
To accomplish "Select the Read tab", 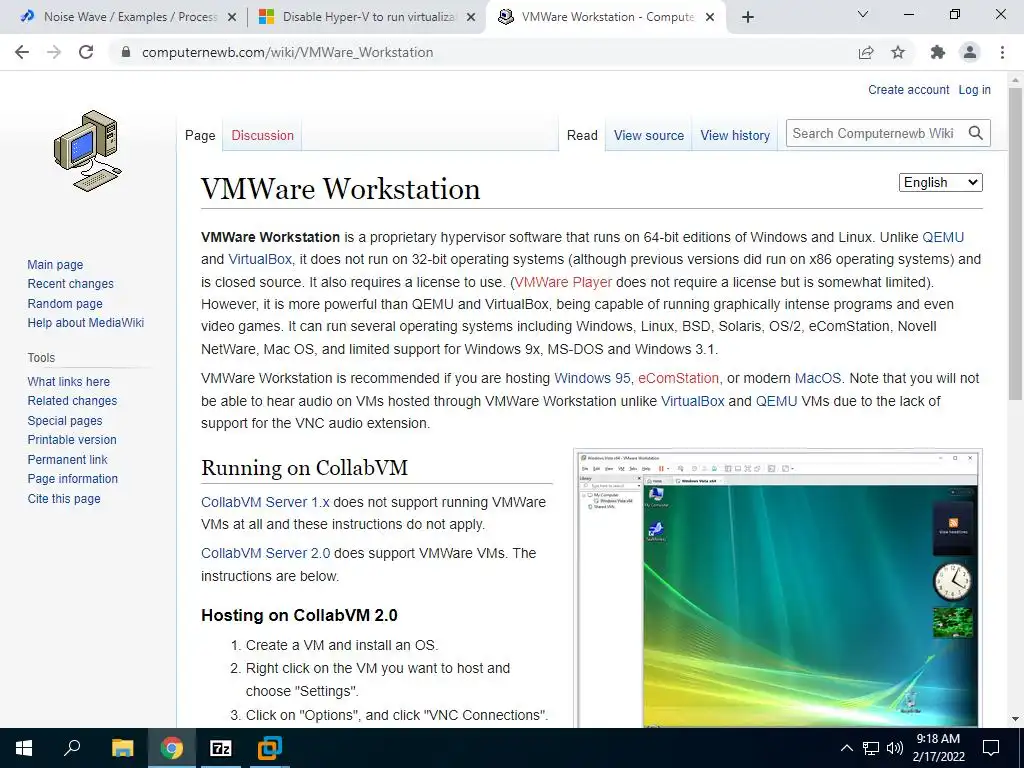I will click(582, 135).
